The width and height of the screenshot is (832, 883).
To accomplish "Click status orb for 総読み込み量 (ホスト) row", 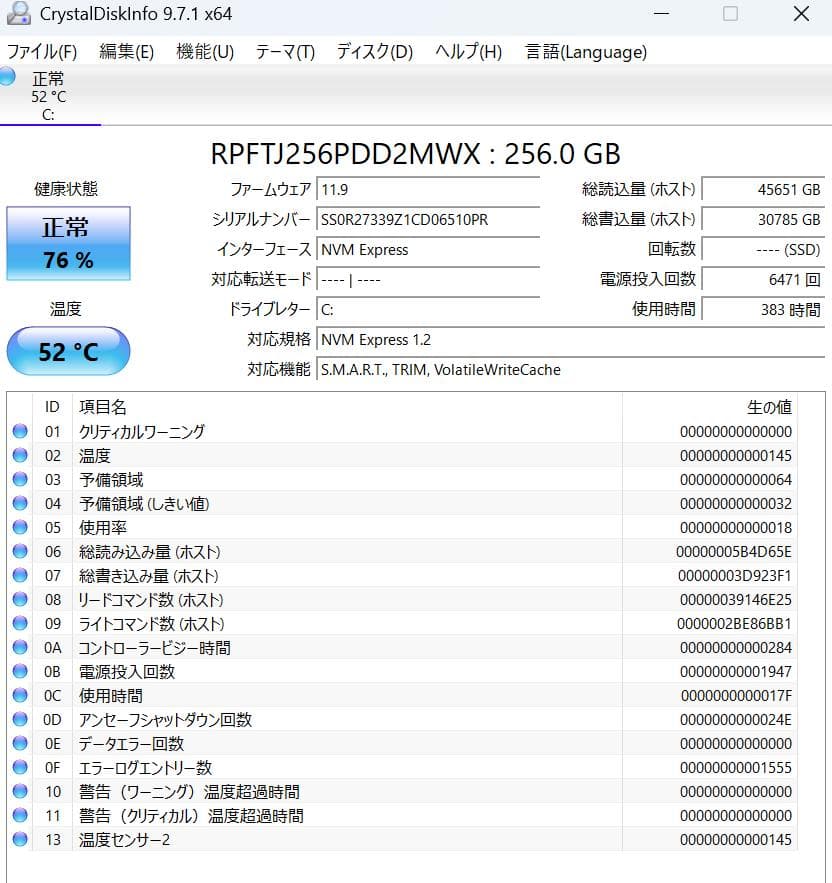I will (20, 551).
